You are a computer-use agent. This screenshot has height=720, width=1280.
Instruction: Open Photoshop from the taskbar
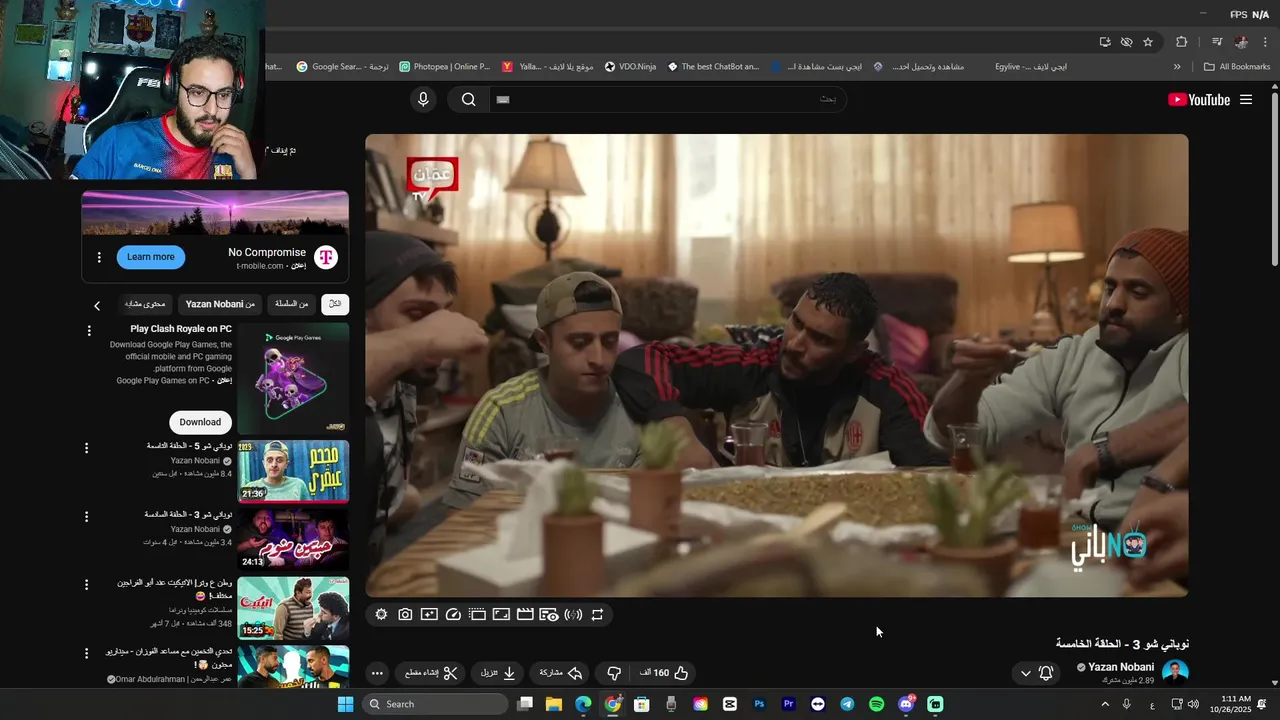pyautogui.click(x=759, y=704)
